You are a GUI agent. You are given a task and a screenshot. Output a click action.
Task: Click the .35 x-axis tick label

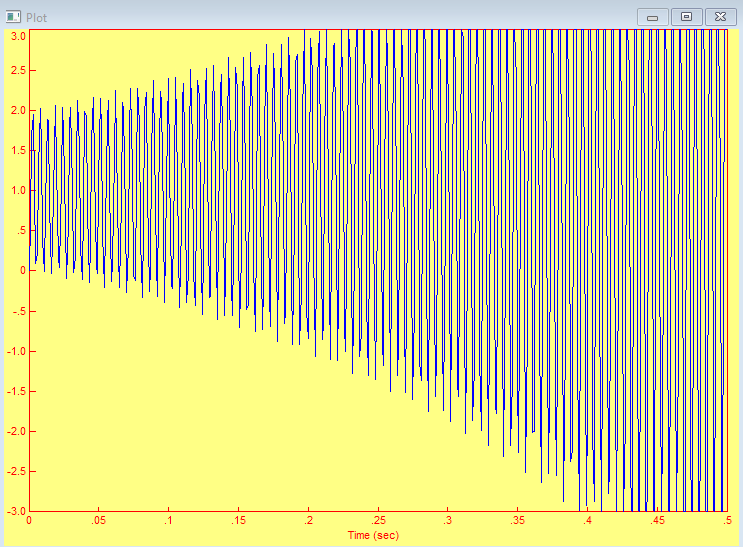(x=518, y=521)
